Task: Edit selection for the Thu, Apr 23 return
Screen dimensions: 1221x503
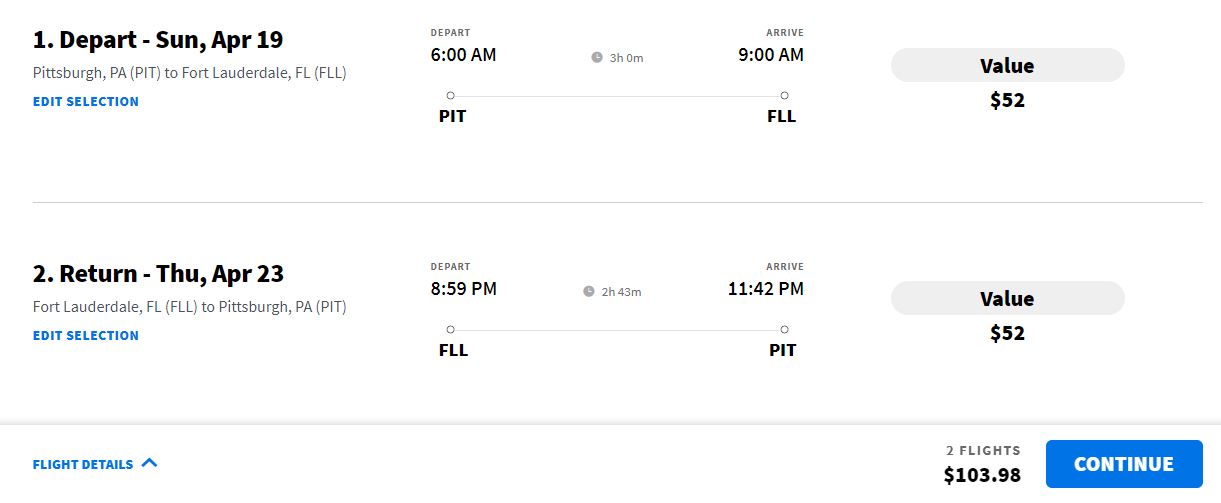Action: [x=86, y=336]
